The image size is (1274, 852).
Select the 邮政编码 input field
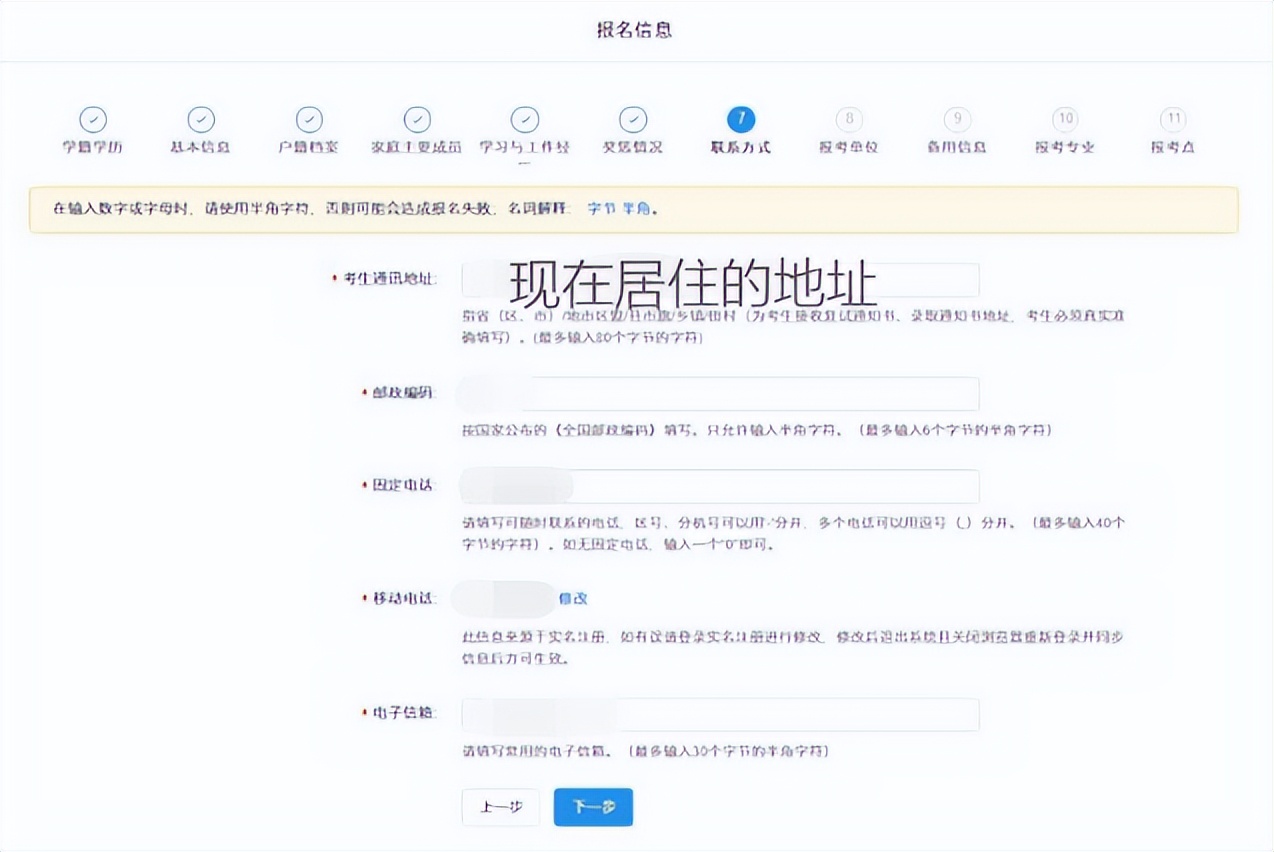[x=720, y=394]
